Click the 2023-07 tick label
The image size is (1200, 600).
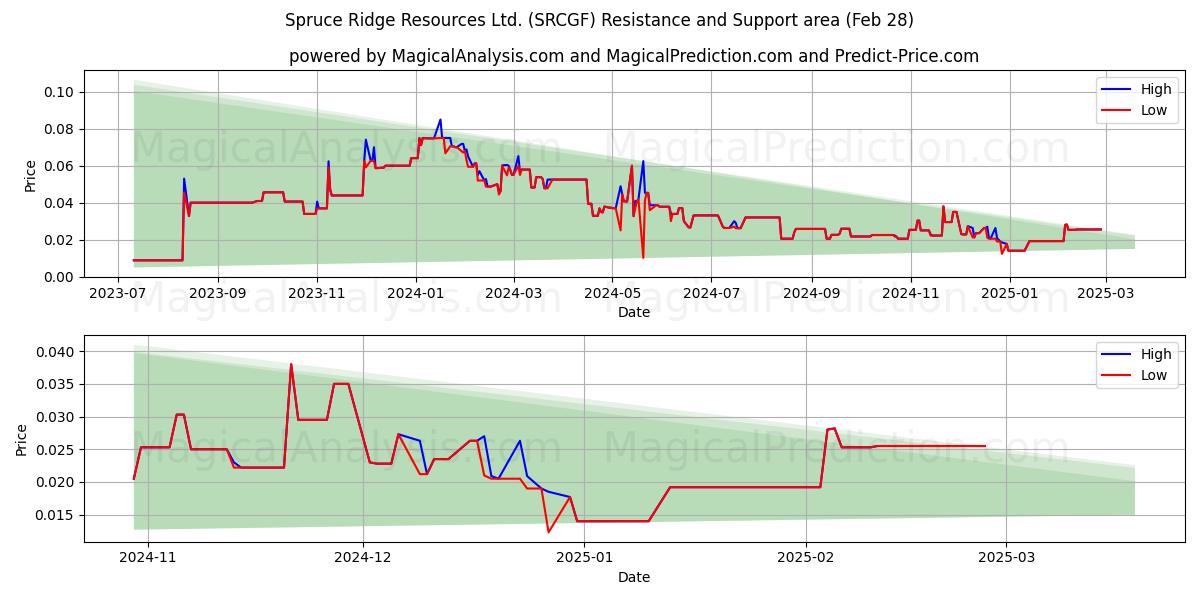coord(119,294)
